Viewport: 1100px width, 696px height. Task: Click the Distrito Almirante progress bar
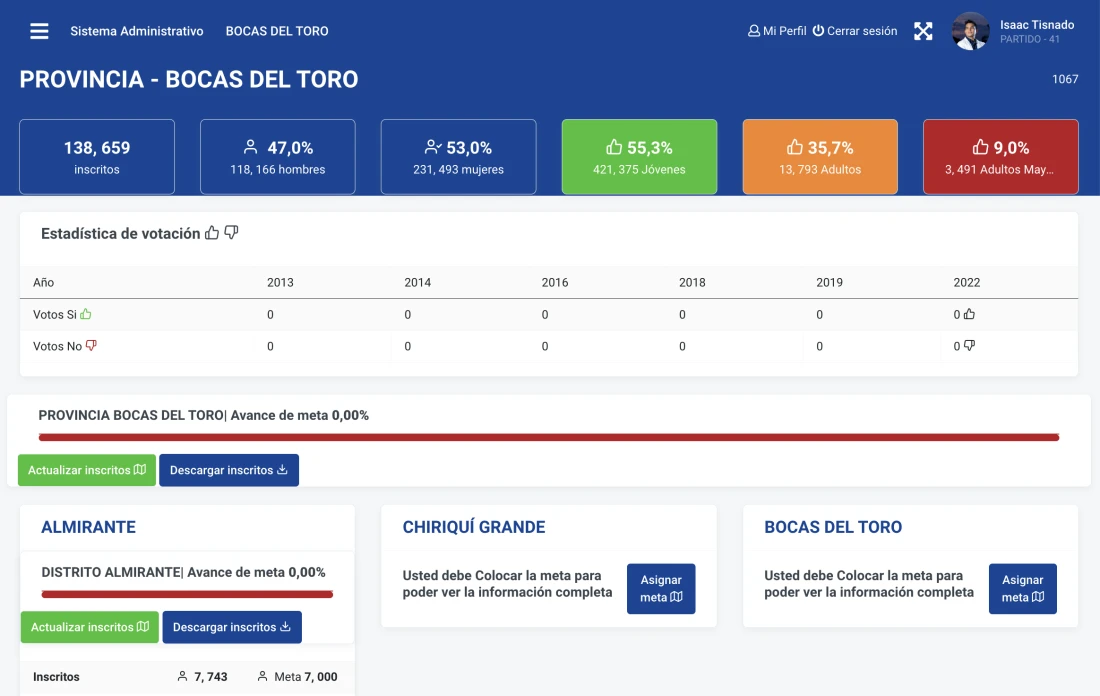click(187, 594)
